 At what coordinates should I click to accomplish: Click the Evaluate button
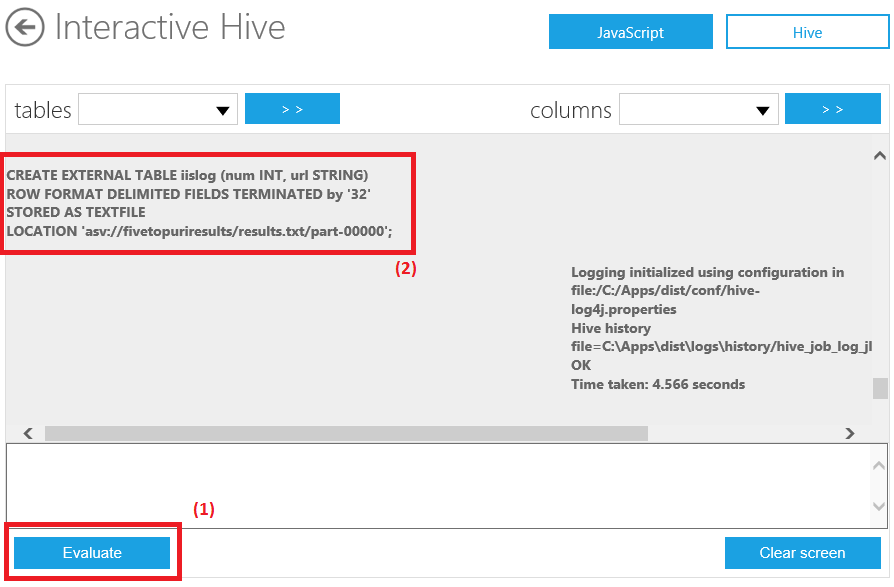point(92,553)
